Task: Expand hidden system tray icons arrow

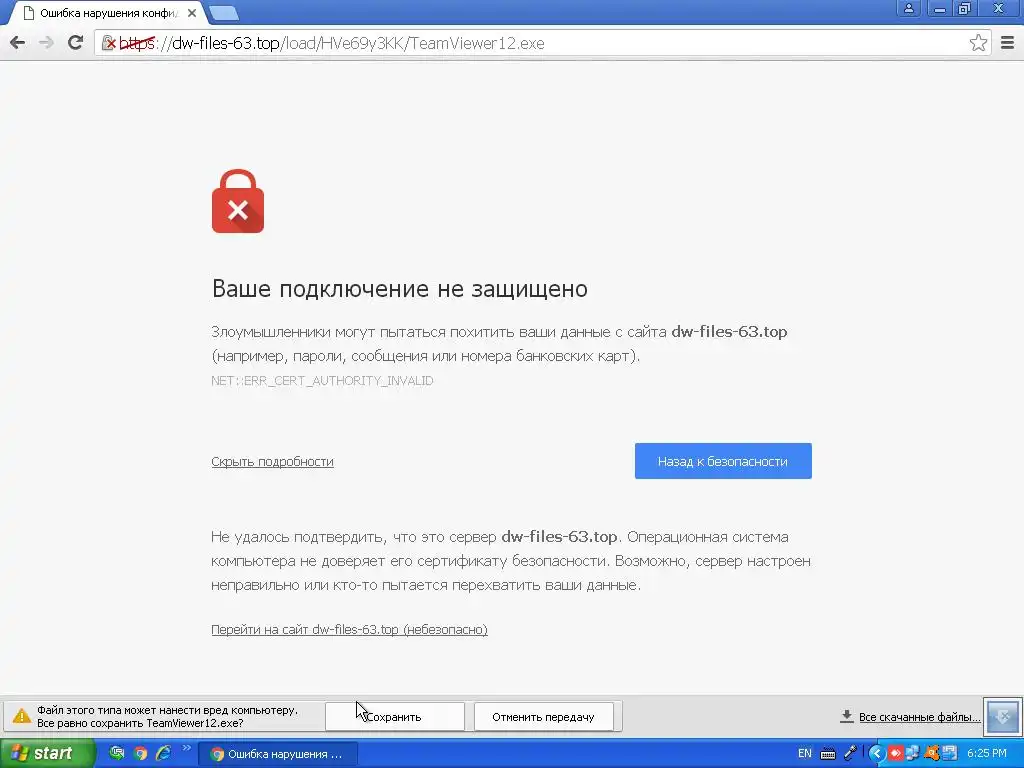Action: (x=876, y=754)
